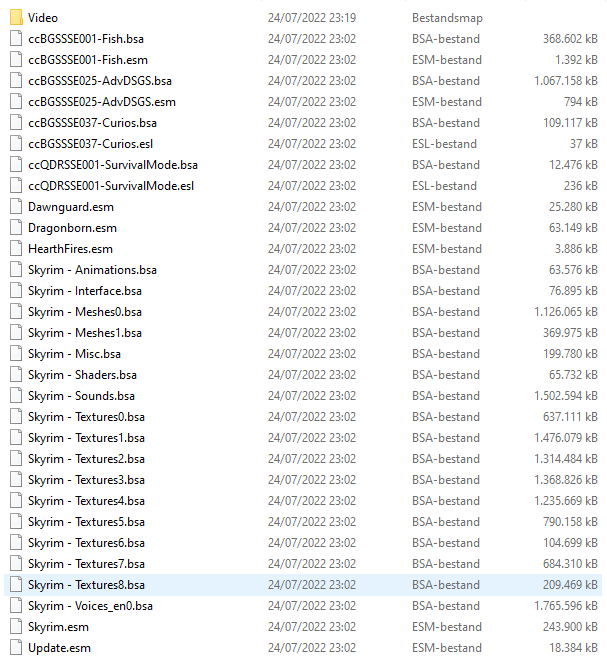The image size is (607, 665).
Task: Select file name Skyrim.esm
Action: click(59, 626)
